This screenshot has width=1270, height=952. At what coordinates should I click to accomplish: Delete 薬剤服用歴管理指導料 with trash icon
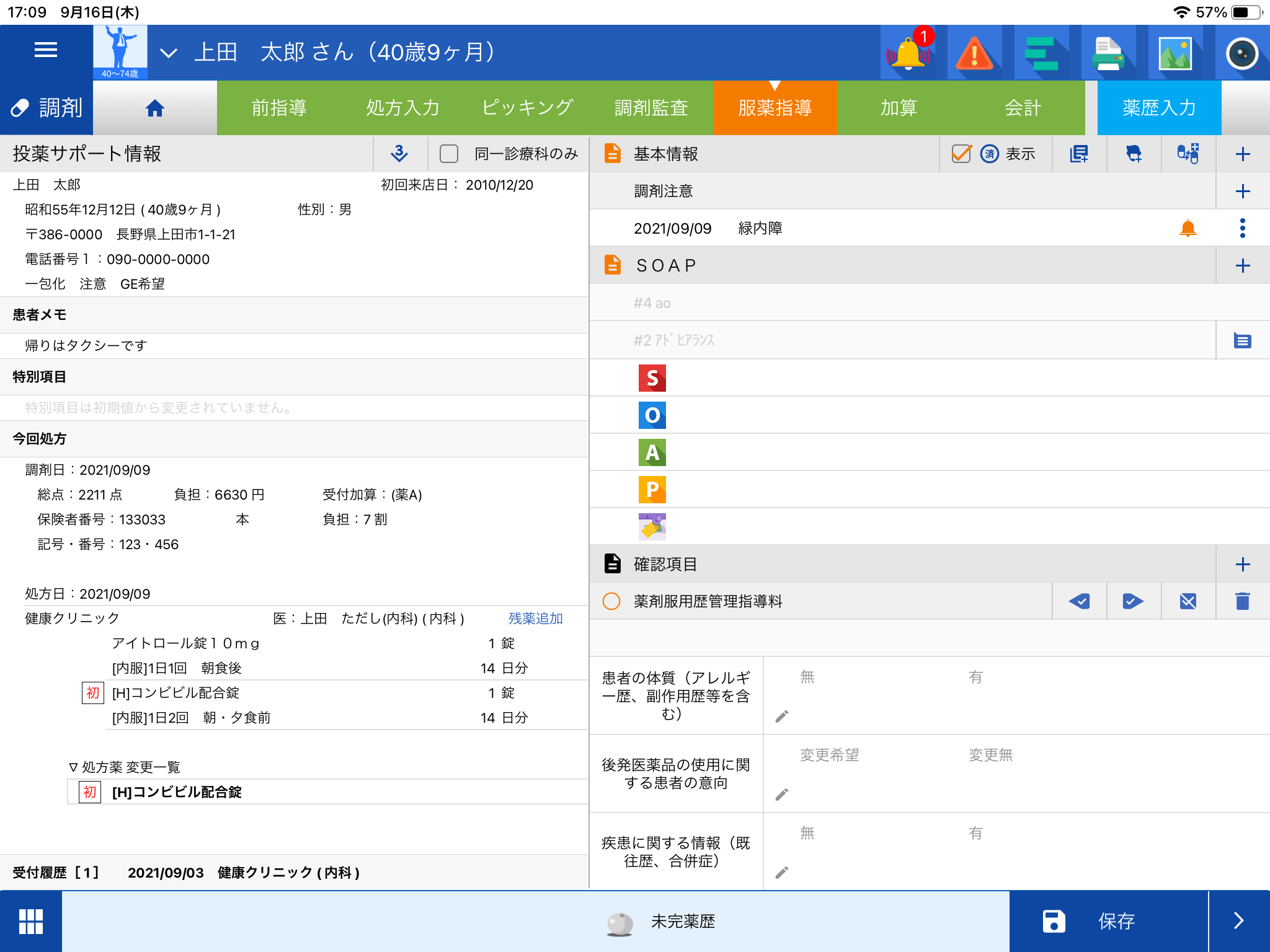click(x=1243, y=601)
